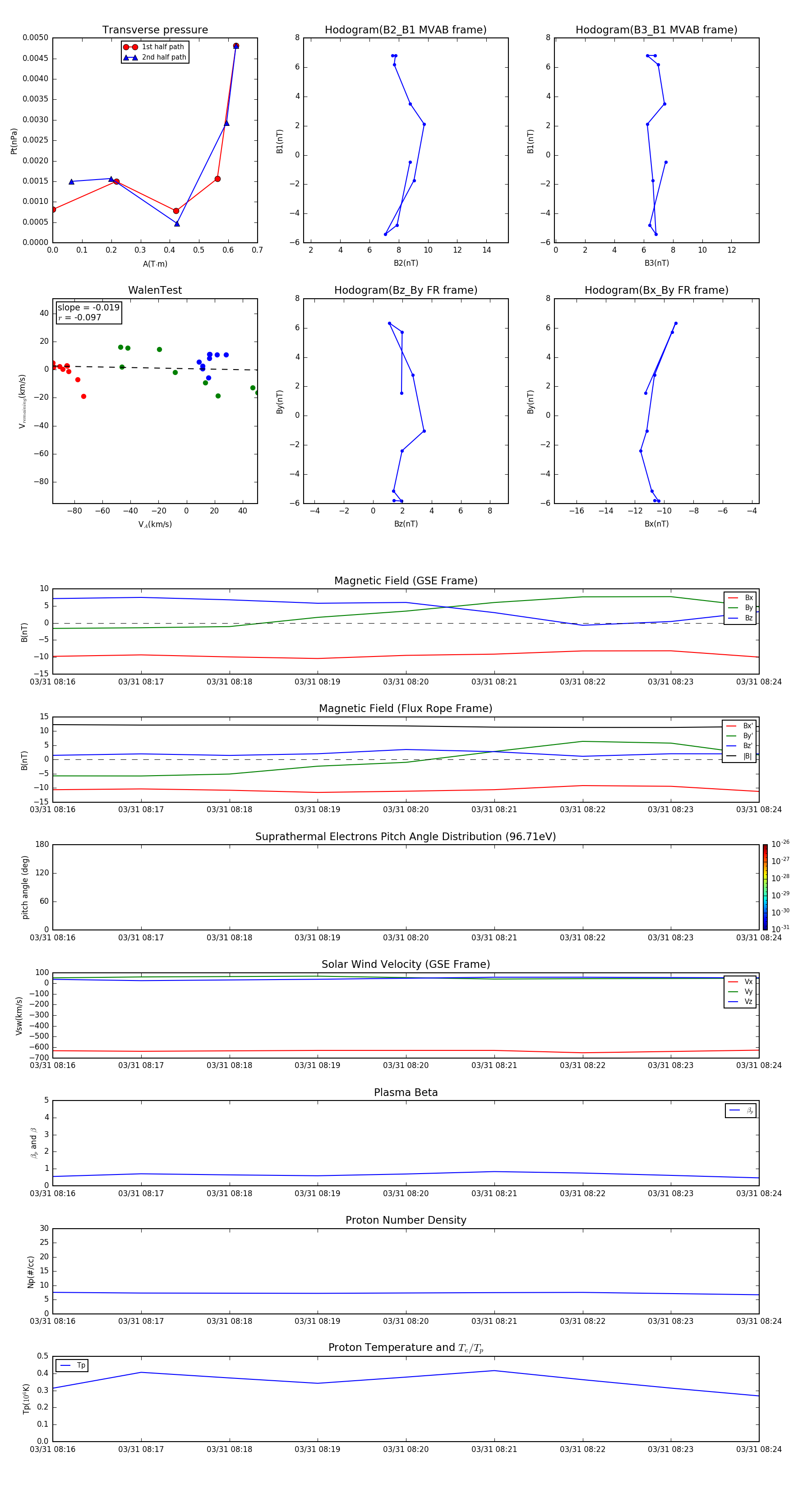Select '03/31 08:20' under the Proton Temperature panel
Viewport: 812px width, 1489px height.
406,1450
